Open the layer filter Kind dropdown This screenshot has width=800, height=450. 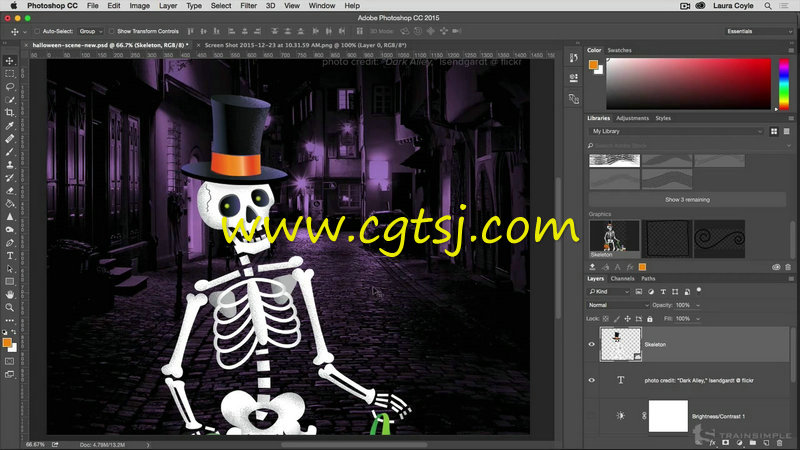609,291
